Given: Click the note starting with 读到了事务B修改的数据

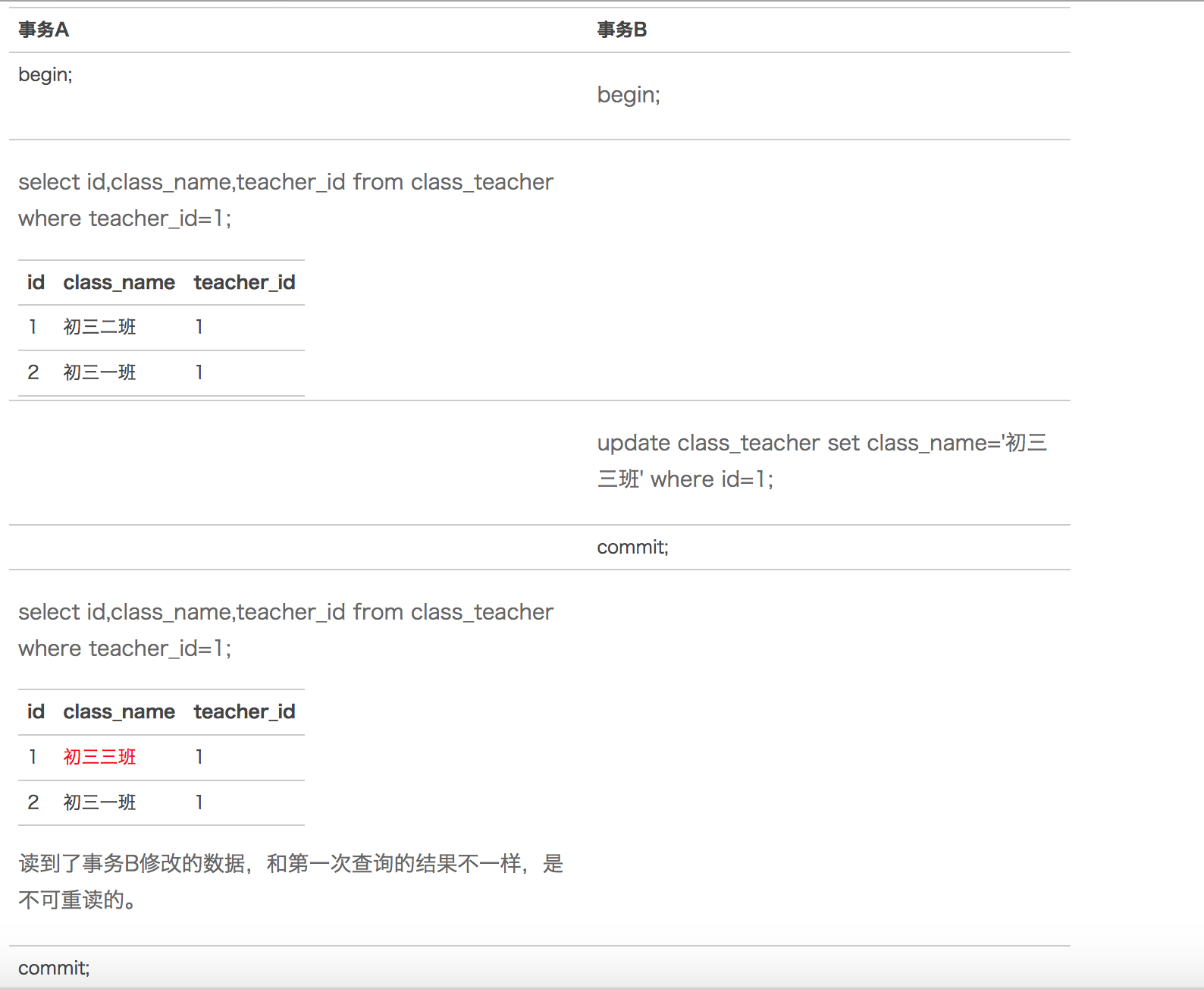Looking at the screenshot, I should (x=290, y=881).
